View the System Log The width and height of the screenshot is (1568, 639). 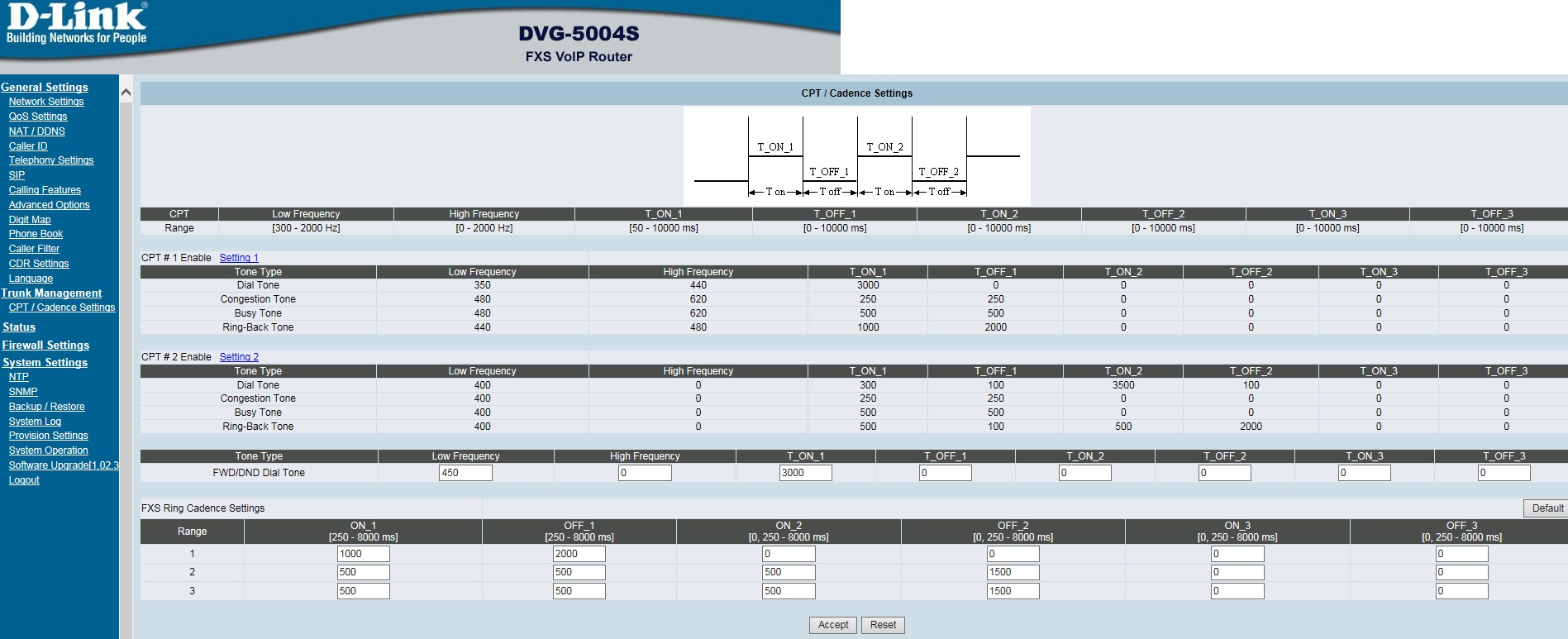tap(35, 422)
